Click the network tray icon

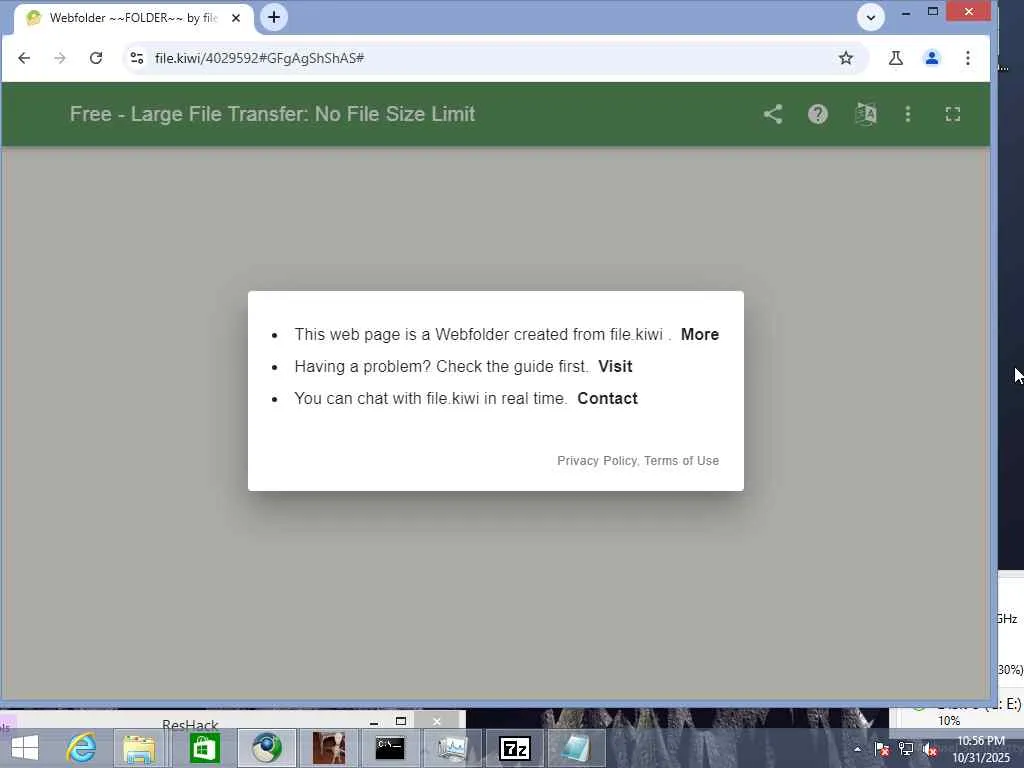[x=906, y=749]
